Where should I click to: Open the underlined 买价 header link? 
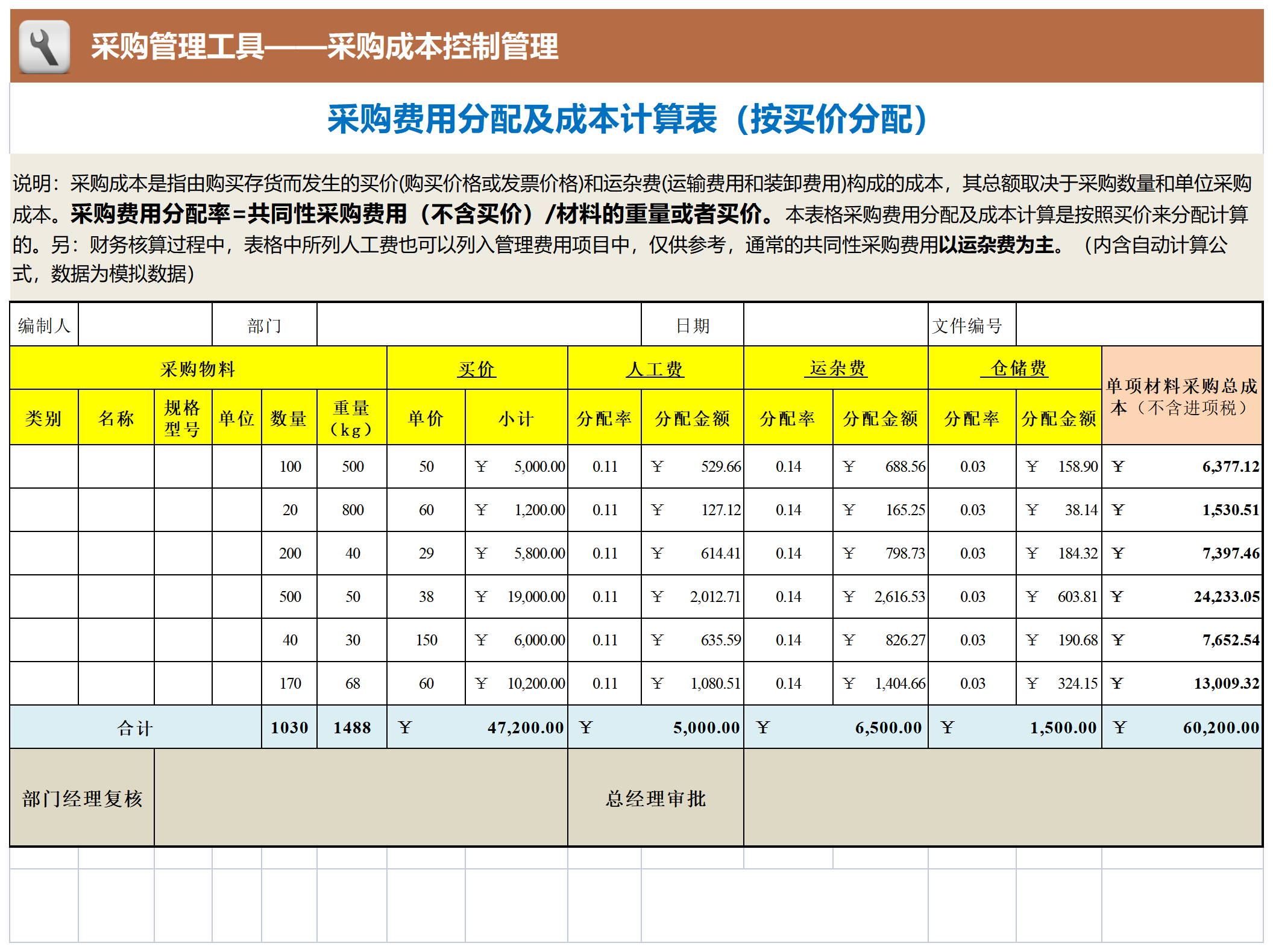tap(477, 369)
